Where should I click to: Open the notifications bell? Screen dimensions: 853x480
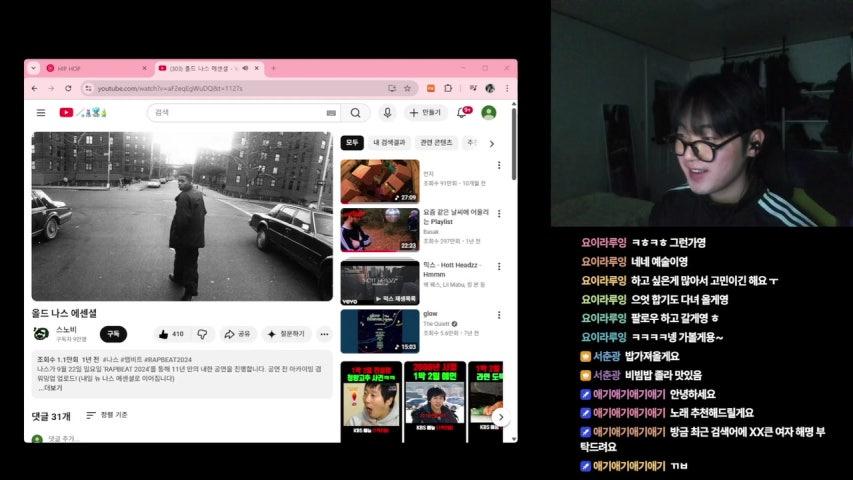point(462,113)
